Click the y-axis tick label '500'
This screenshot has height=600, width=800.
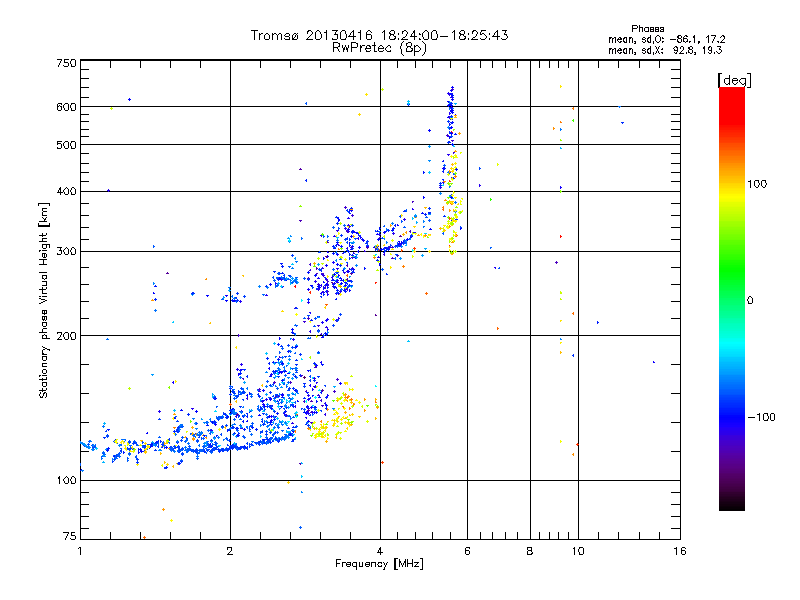[x=66, y=145]
